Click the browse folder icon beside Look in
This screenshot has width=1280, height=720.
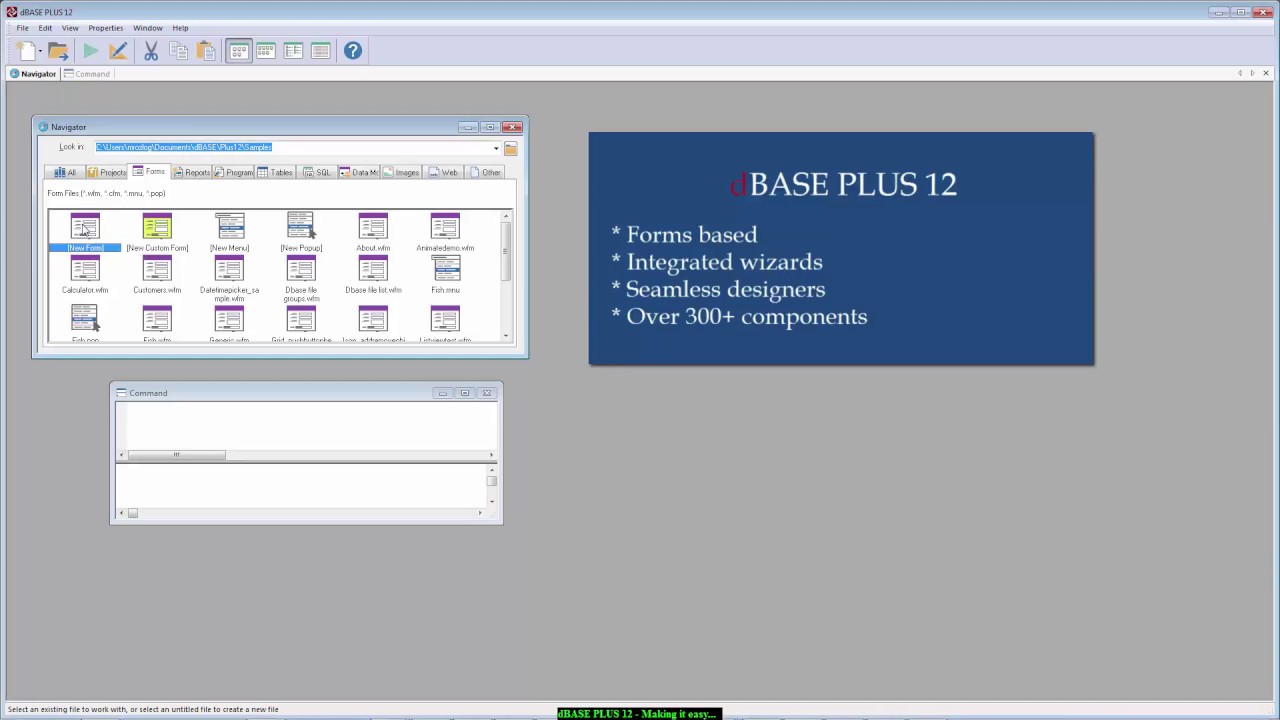pyautogui.click(x=510, y=148)
